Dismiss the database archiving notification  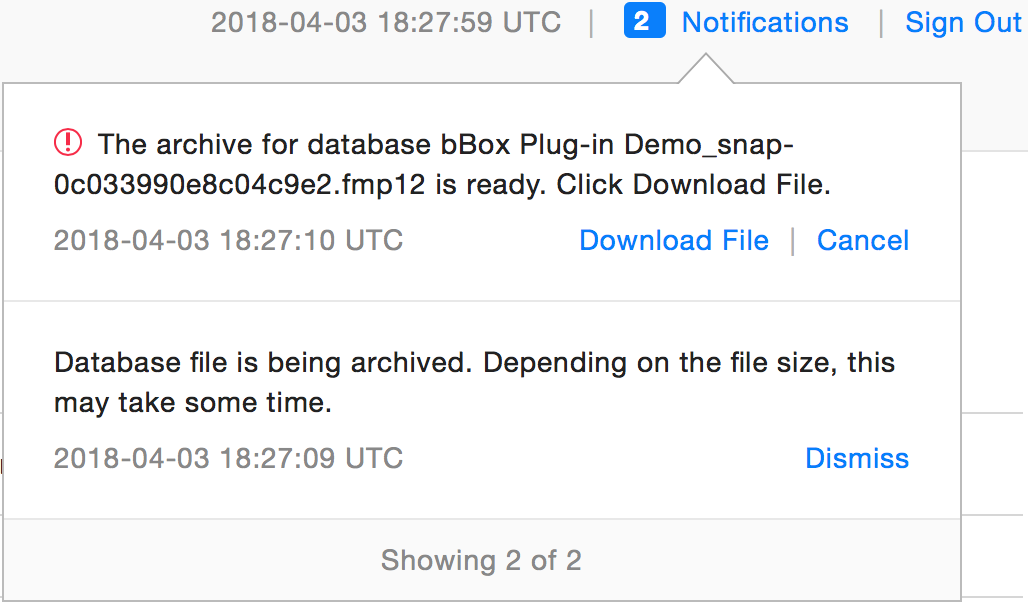click(856, 458)
